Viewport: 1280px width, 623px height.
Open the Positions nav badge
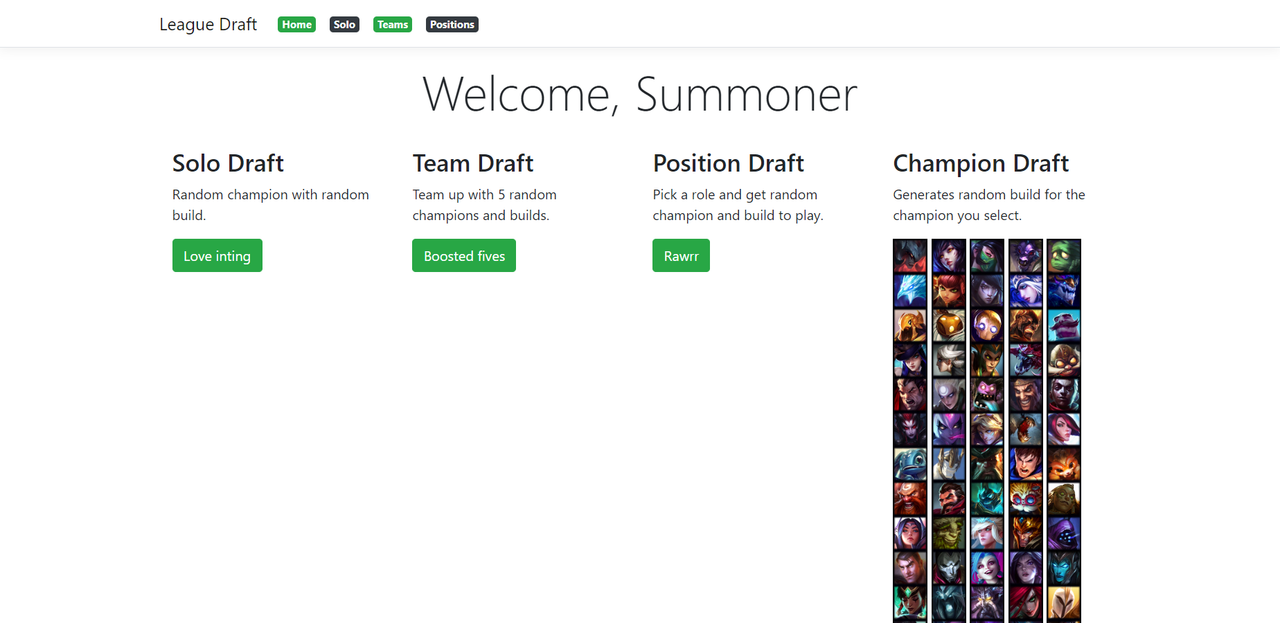coord(452,24)
